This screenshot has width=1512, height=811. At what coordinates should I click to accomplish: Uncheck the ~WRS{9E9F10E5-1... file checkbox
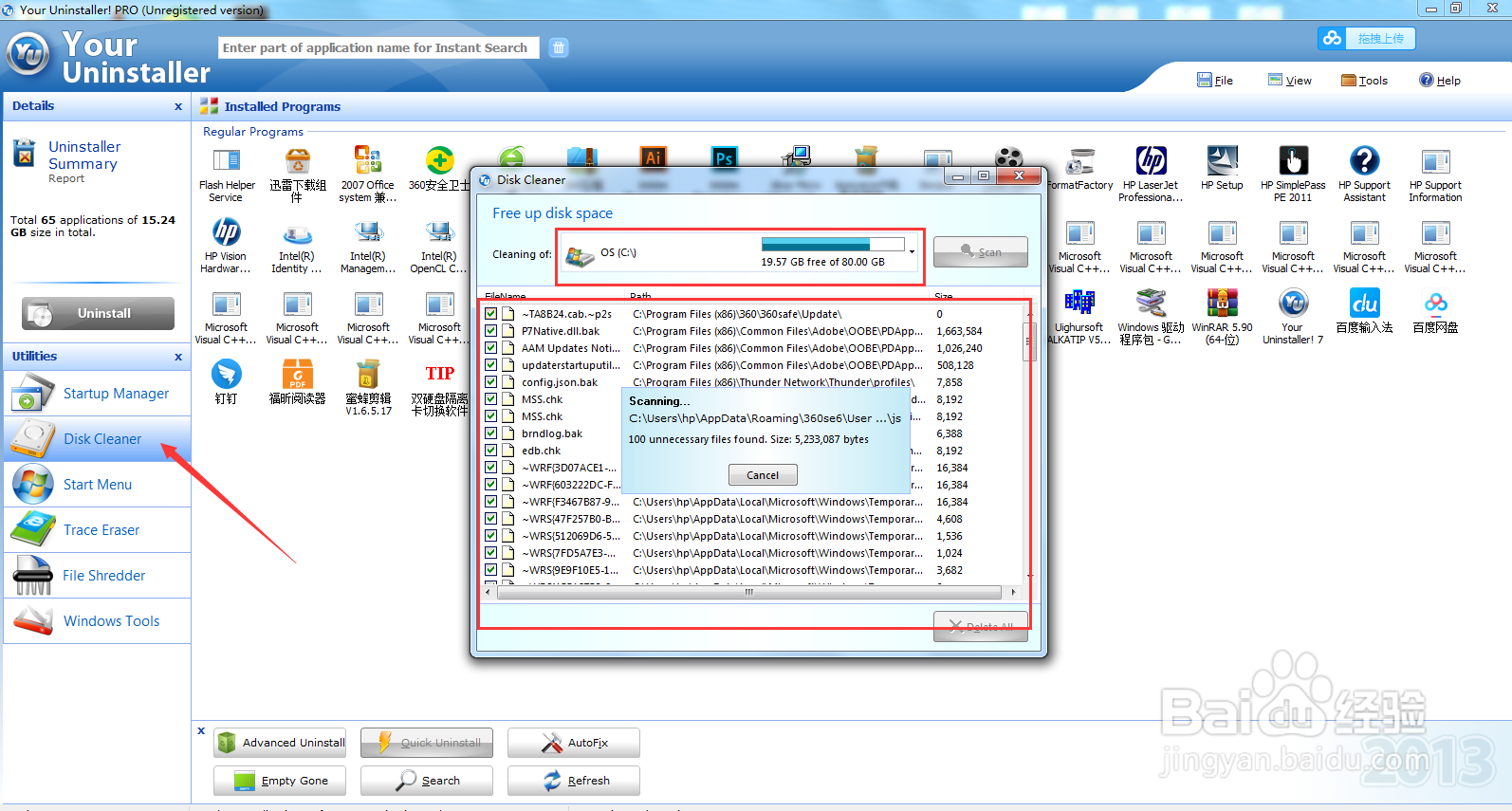click(490, 570)
